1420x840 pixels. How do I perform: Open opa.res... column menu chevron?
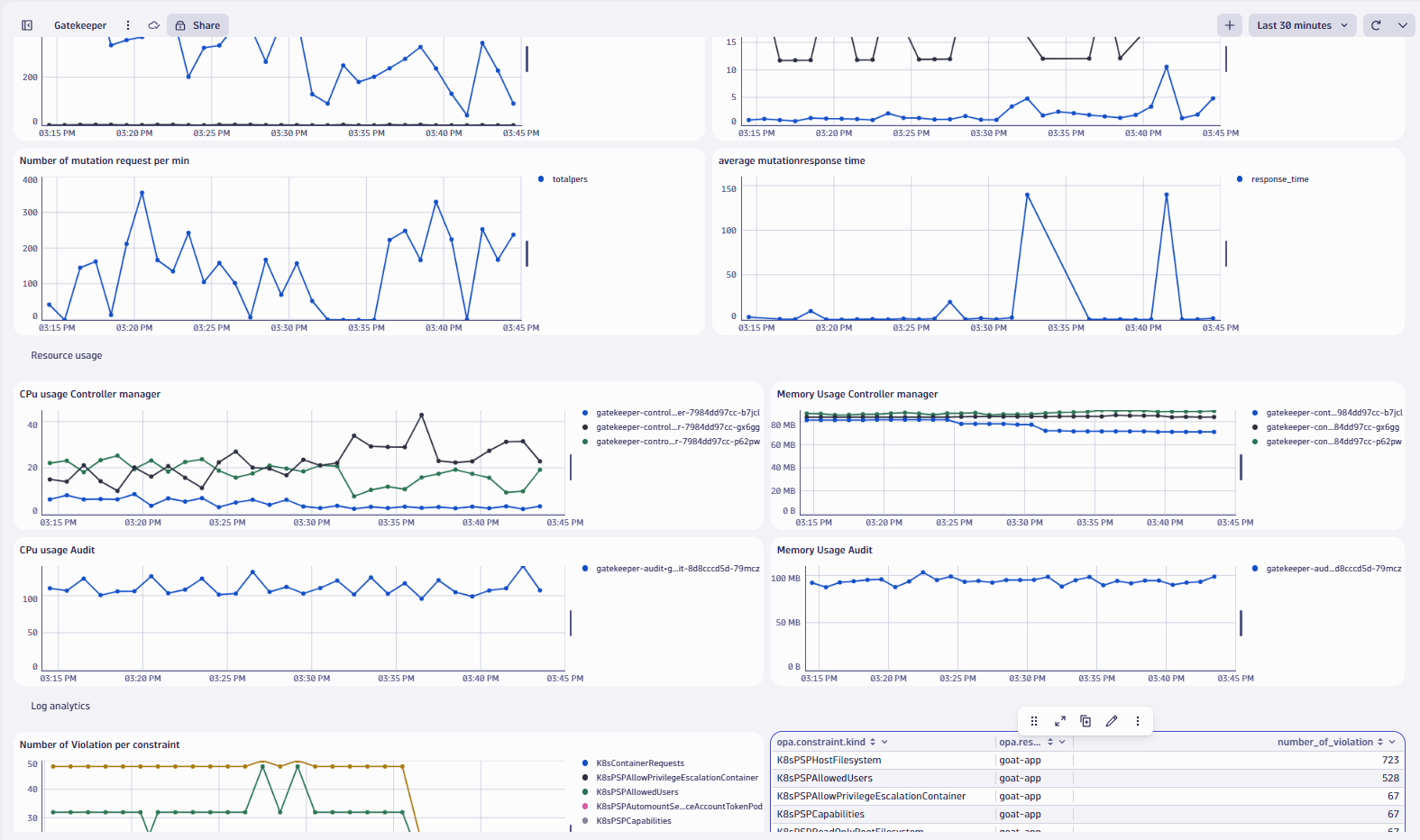1062,742
